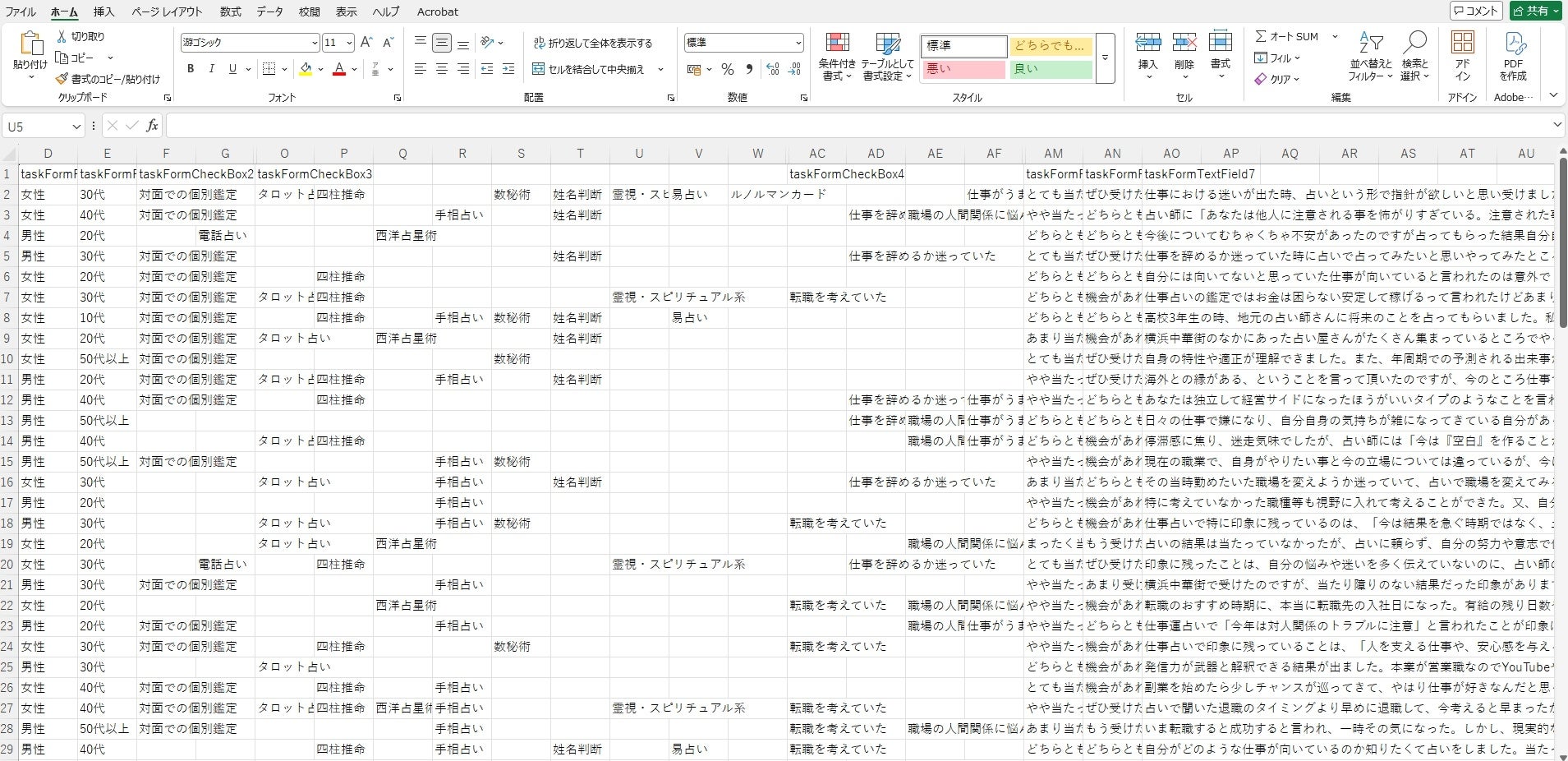Click the format painter brush icon
This screenshot has height=761, width=1568.
click(62, 79)
